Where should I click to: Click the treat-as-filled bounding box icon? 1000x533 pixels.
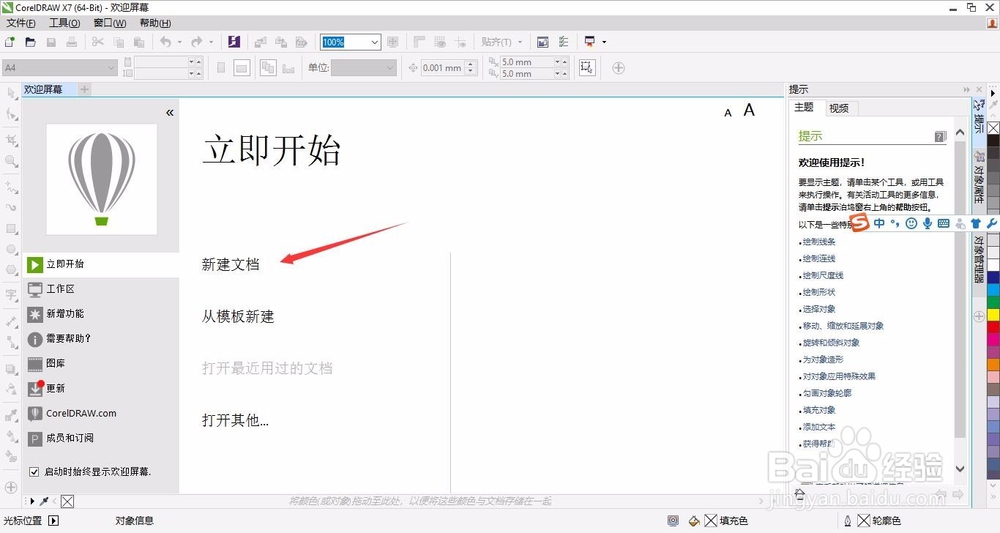coord(587,68)
